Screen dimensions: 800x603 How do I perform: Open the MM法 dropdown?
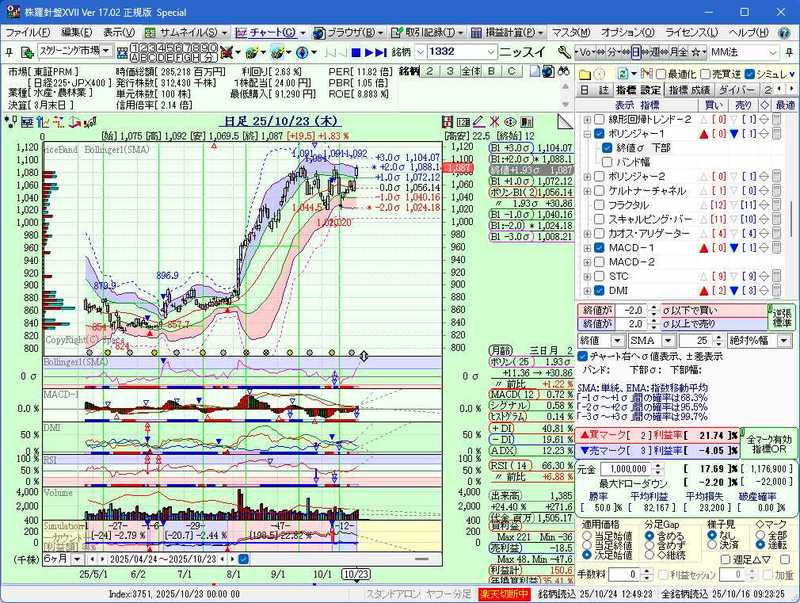pos(773,51)
